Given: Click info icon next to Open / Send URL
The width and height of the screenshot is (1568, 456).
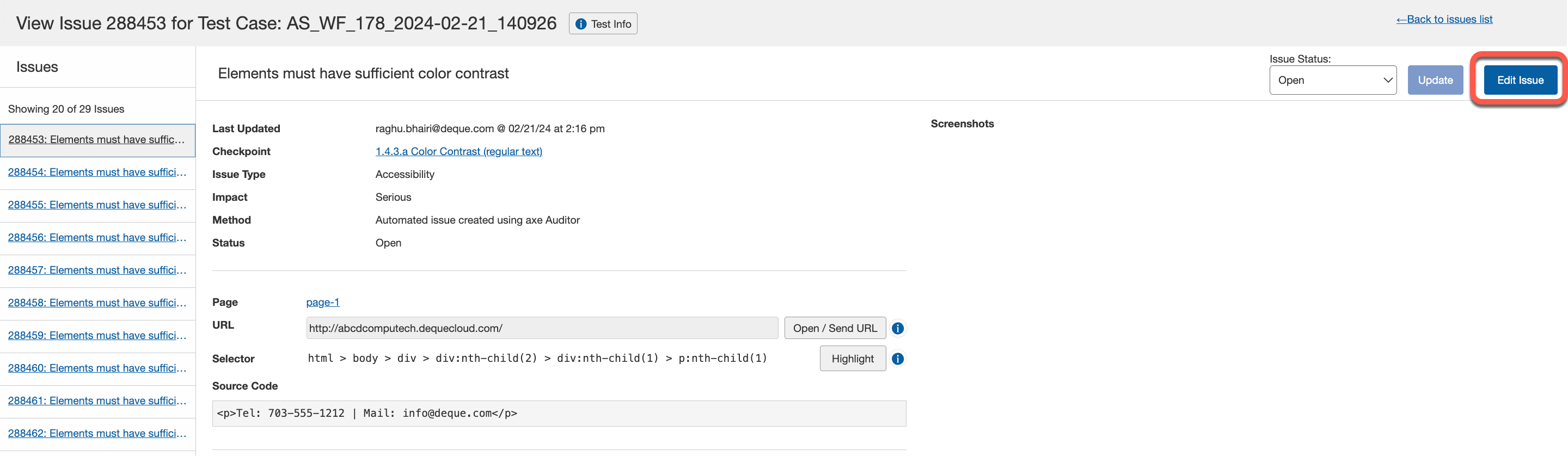Looking at the screenshot, I should 897,328.
